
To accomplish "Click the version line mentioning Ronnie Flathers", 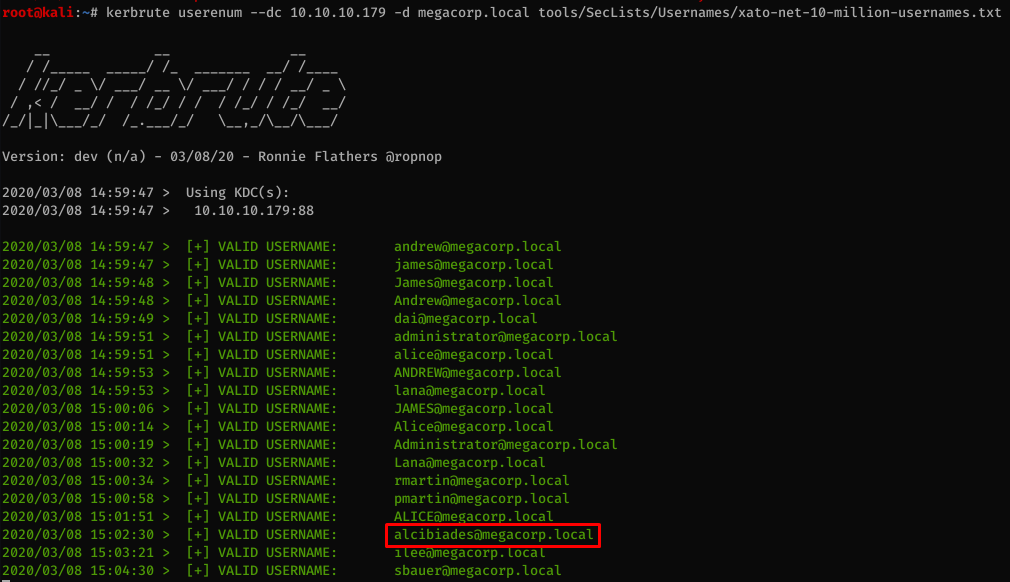I will [x=222, y=157].
